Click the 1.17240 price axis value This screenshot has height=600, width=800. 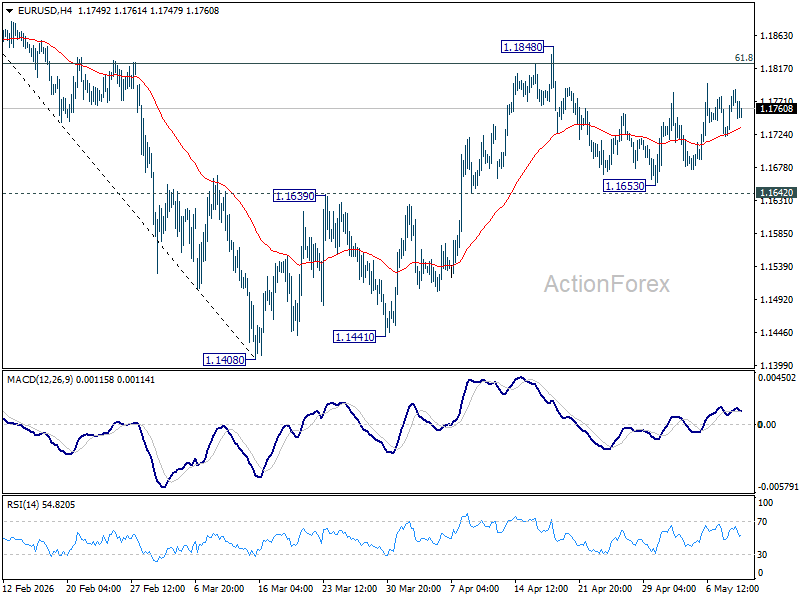[777, 135]
